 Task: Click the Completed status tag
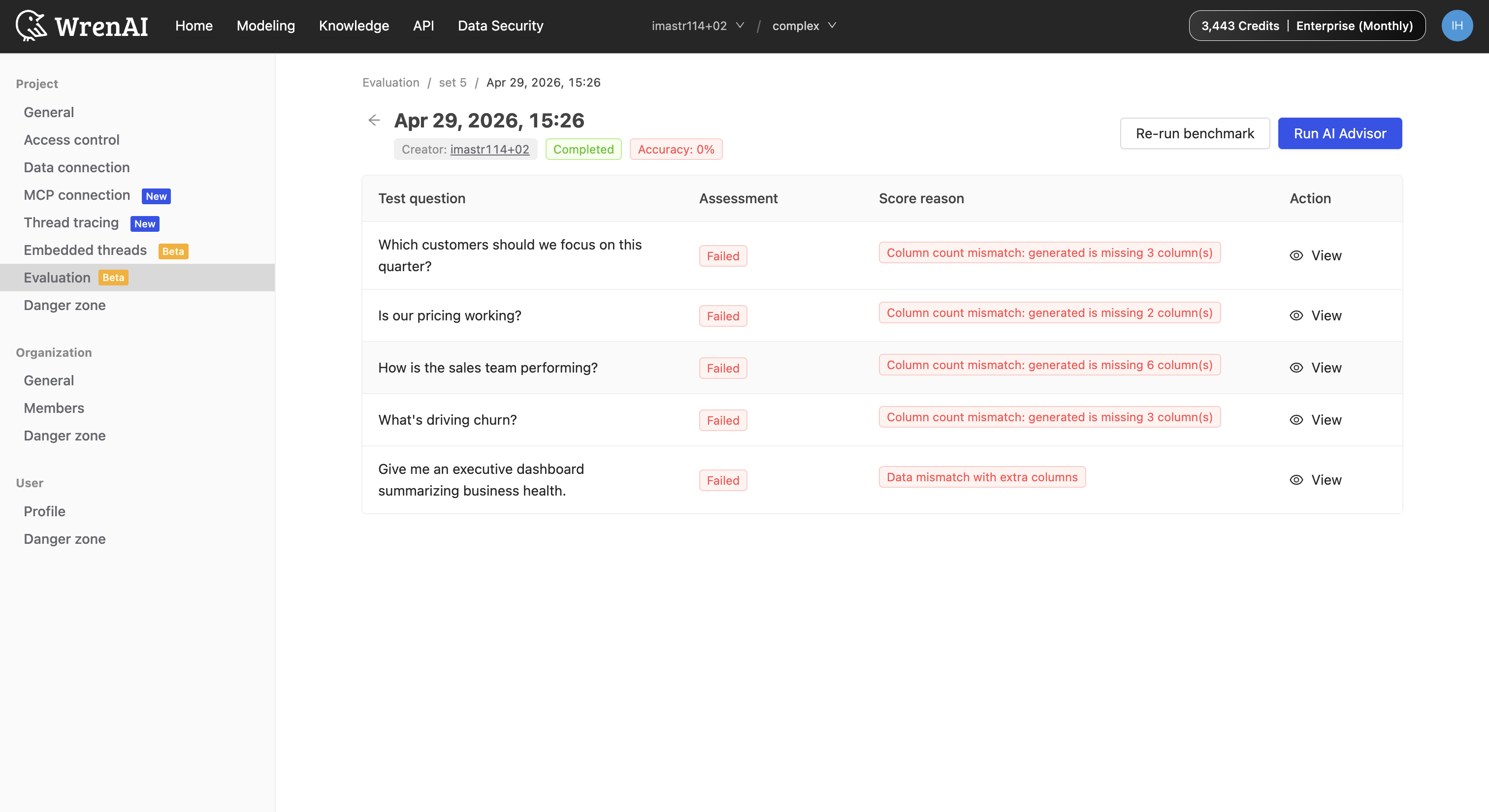pyautogui.click(x=583, y=150)
